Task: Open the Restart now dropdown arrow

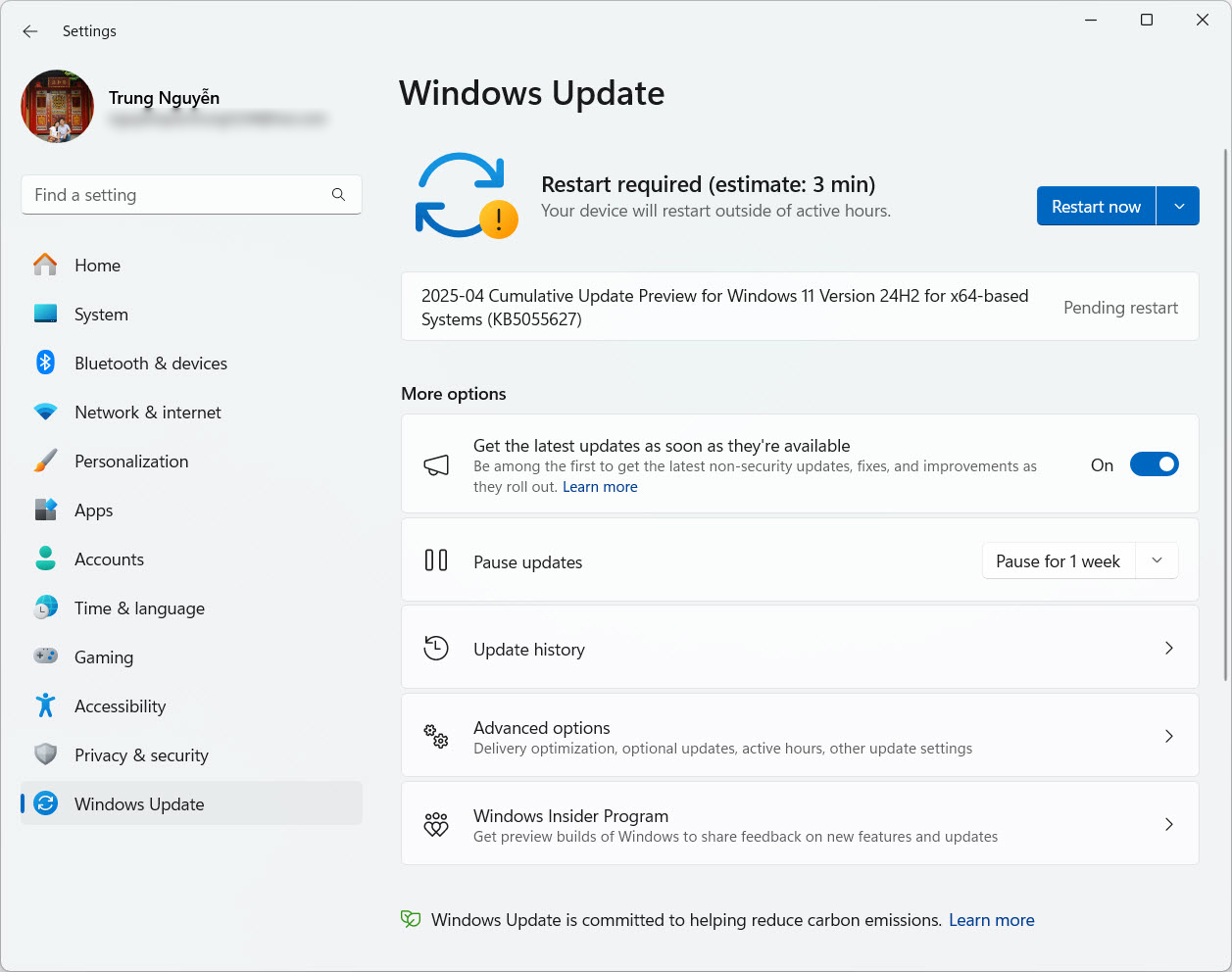Action: pos(1179,206)
